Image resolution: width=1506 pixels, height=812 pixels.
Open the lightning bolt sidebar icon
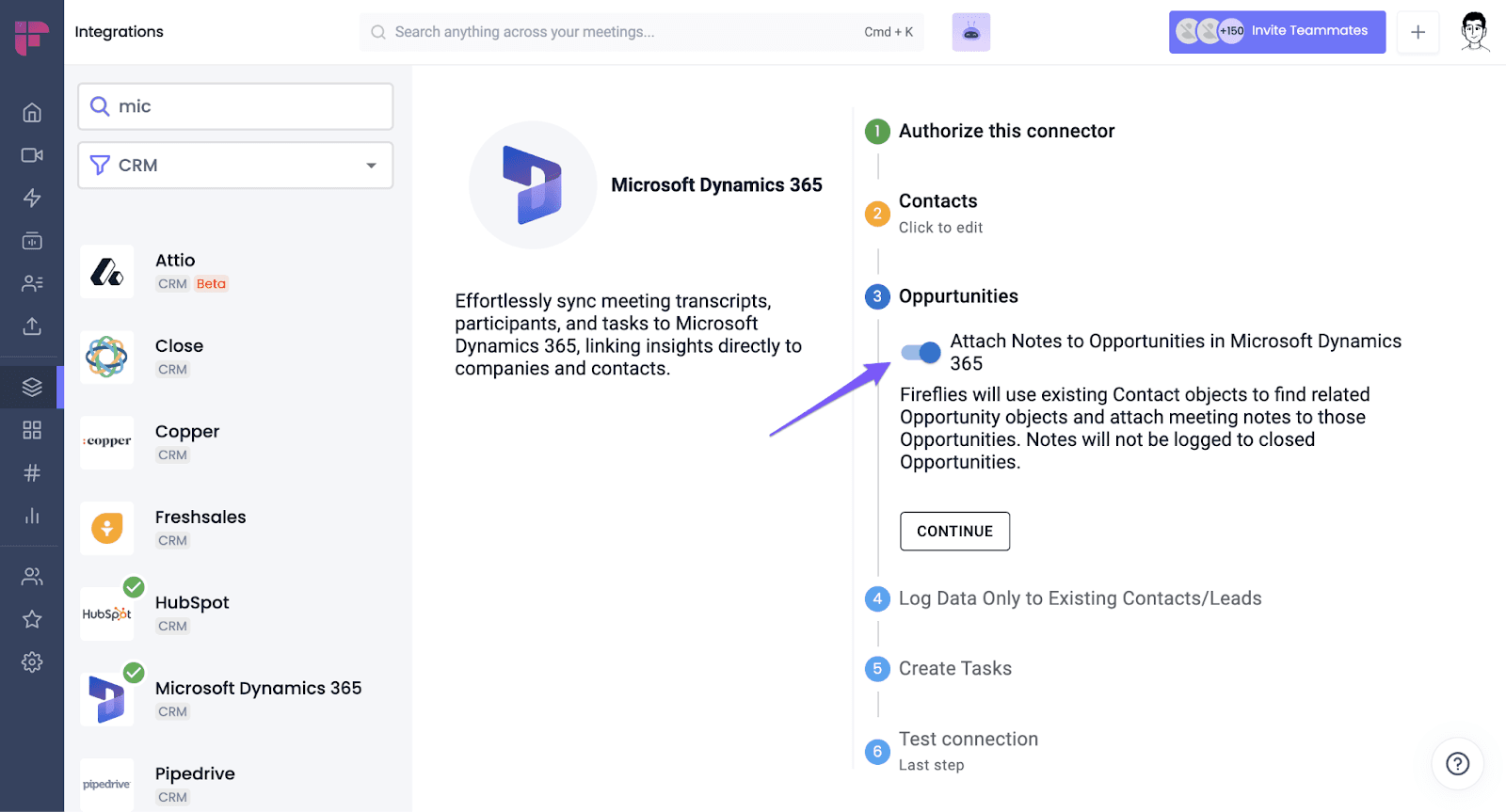[x=32, y=198]
